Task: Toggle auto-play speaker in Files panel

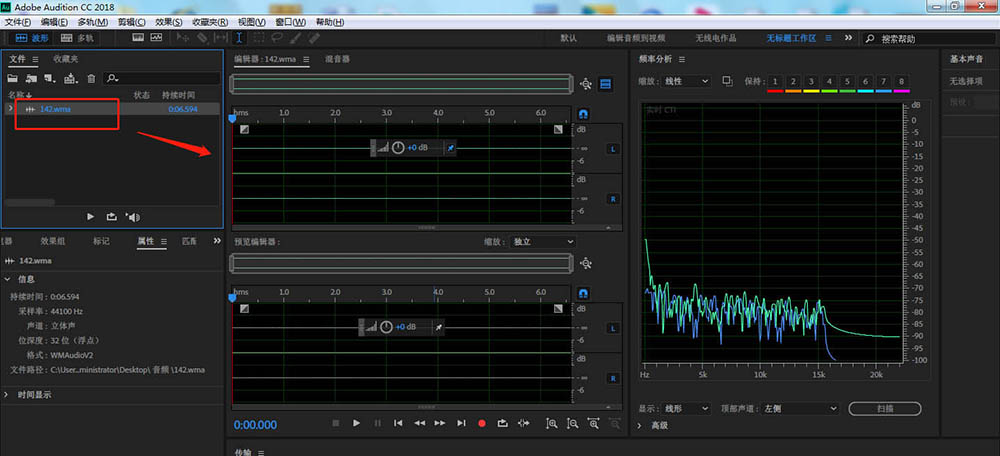Action: (x=133, y=217)
